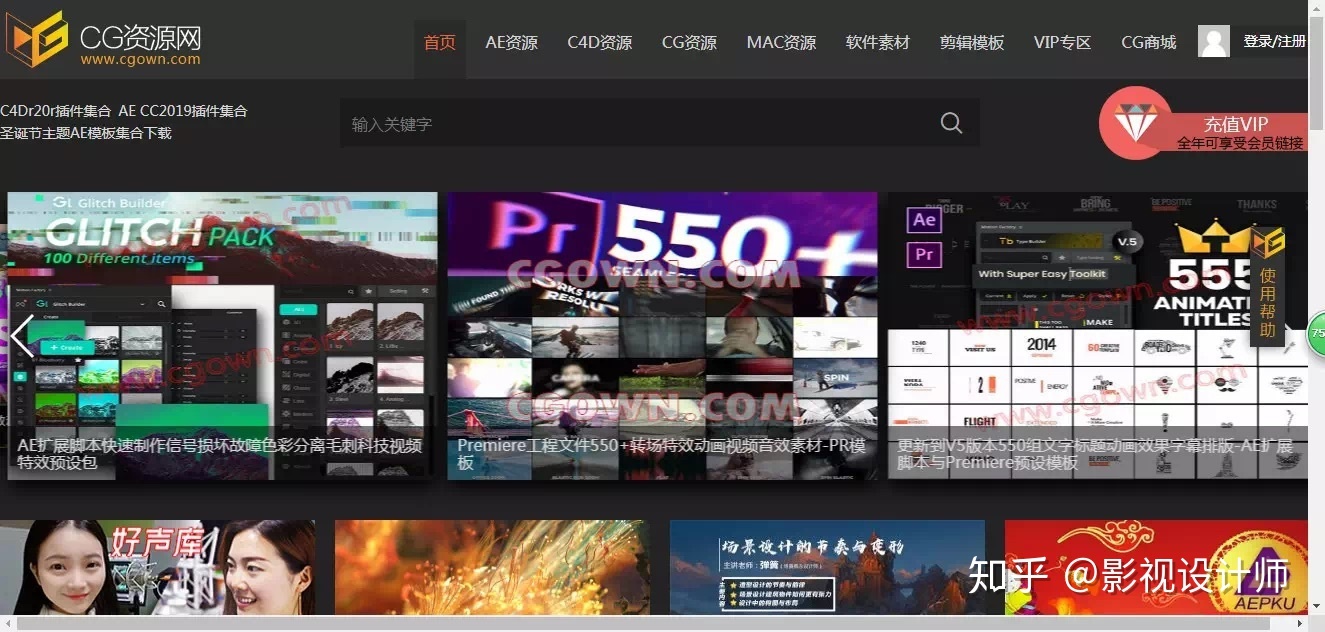The image size is (1325, 632).
Task: Open the AE资源 menu
Action: point(512,42)
